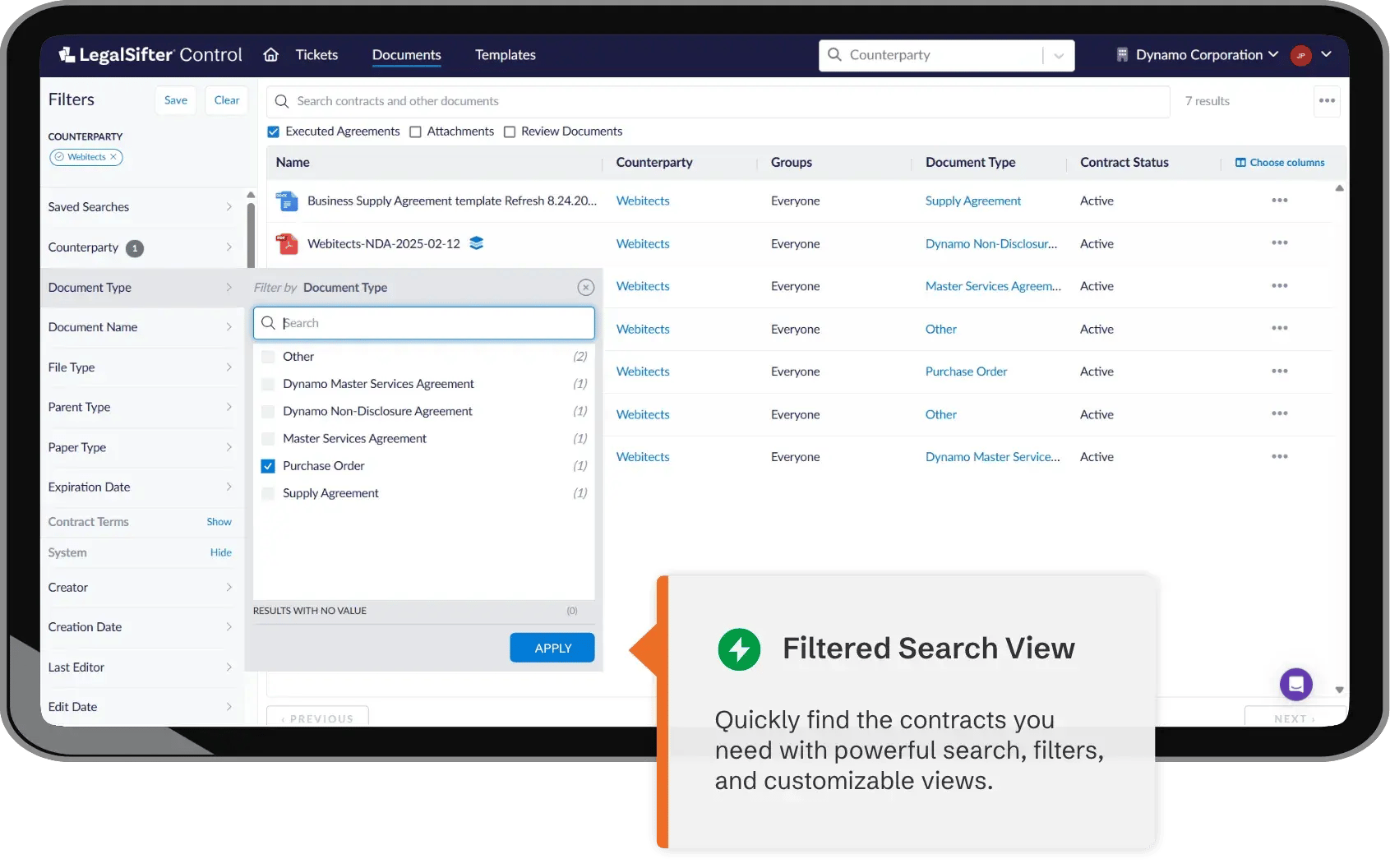1390x868 pixels.
Task: Click the Choose columns link
Action: point(1280,163)
